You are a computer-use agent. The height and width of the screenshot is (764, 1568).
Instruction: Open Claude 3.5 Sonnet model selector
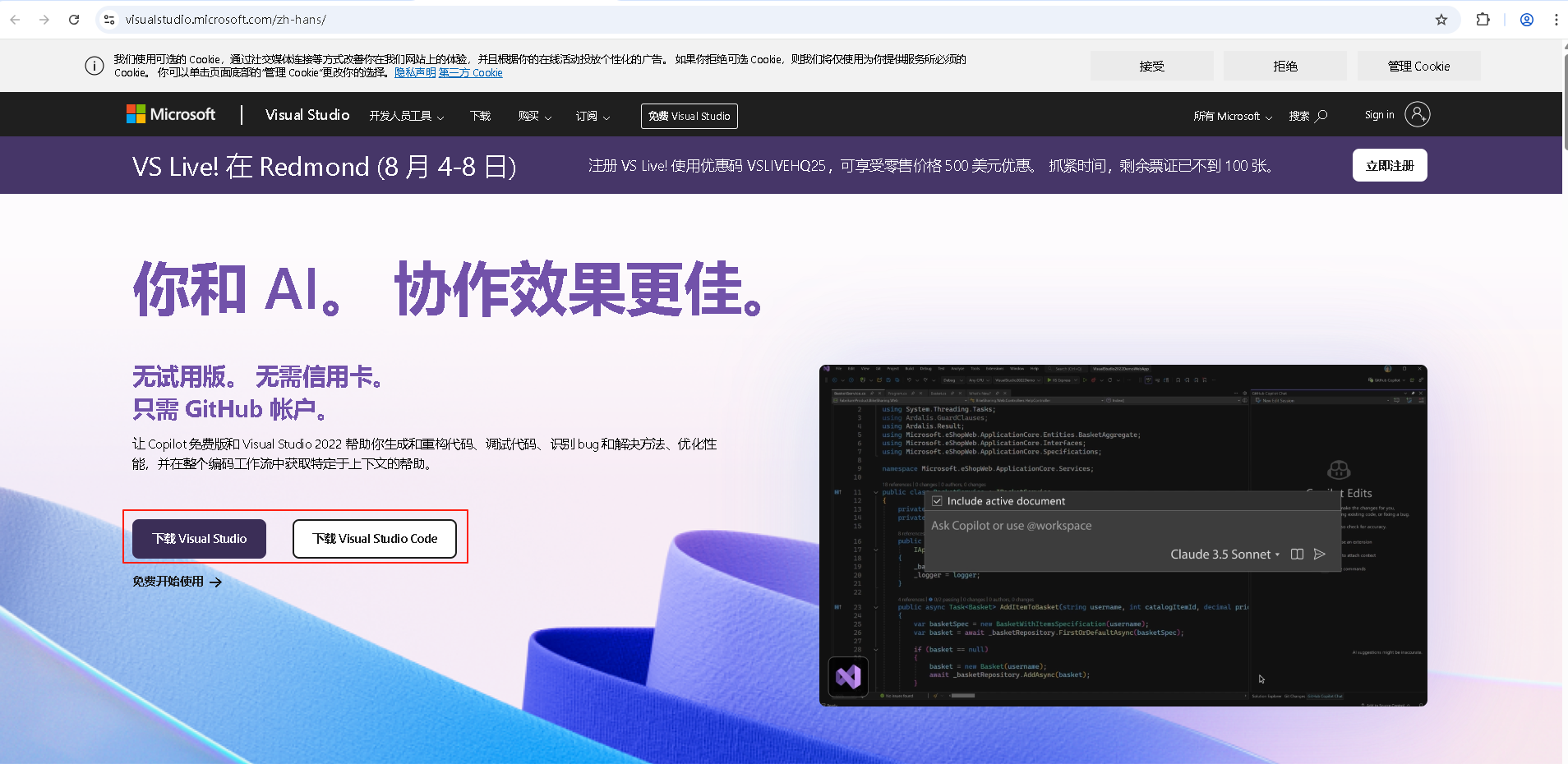1224,555
